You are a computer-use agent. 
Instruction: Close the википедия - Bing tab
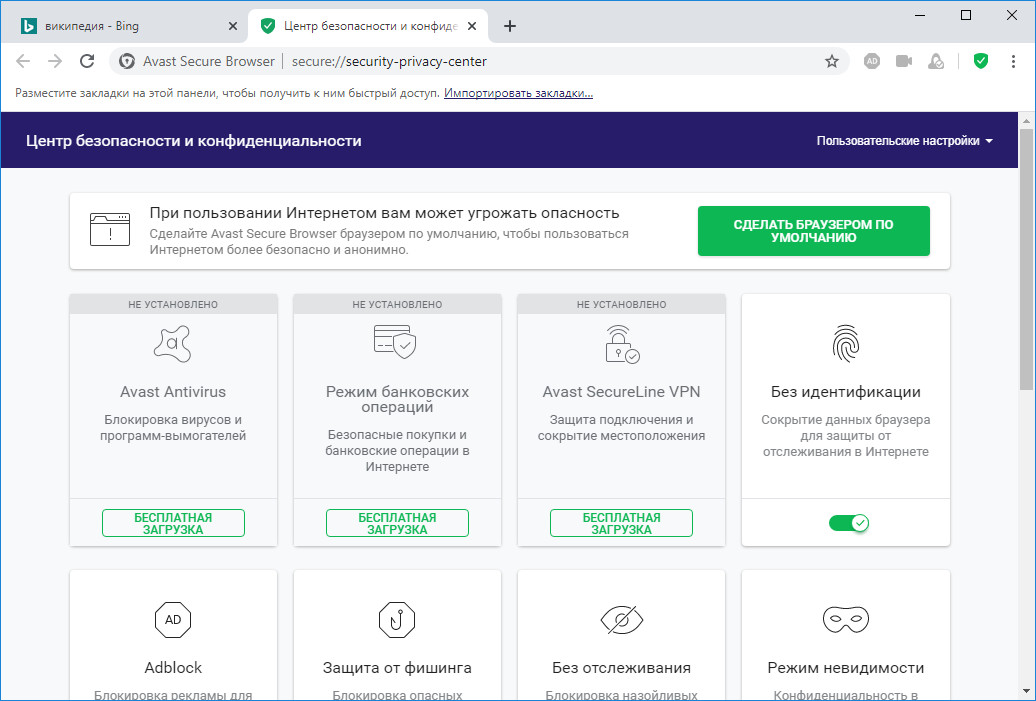click(x=233, y=26)
